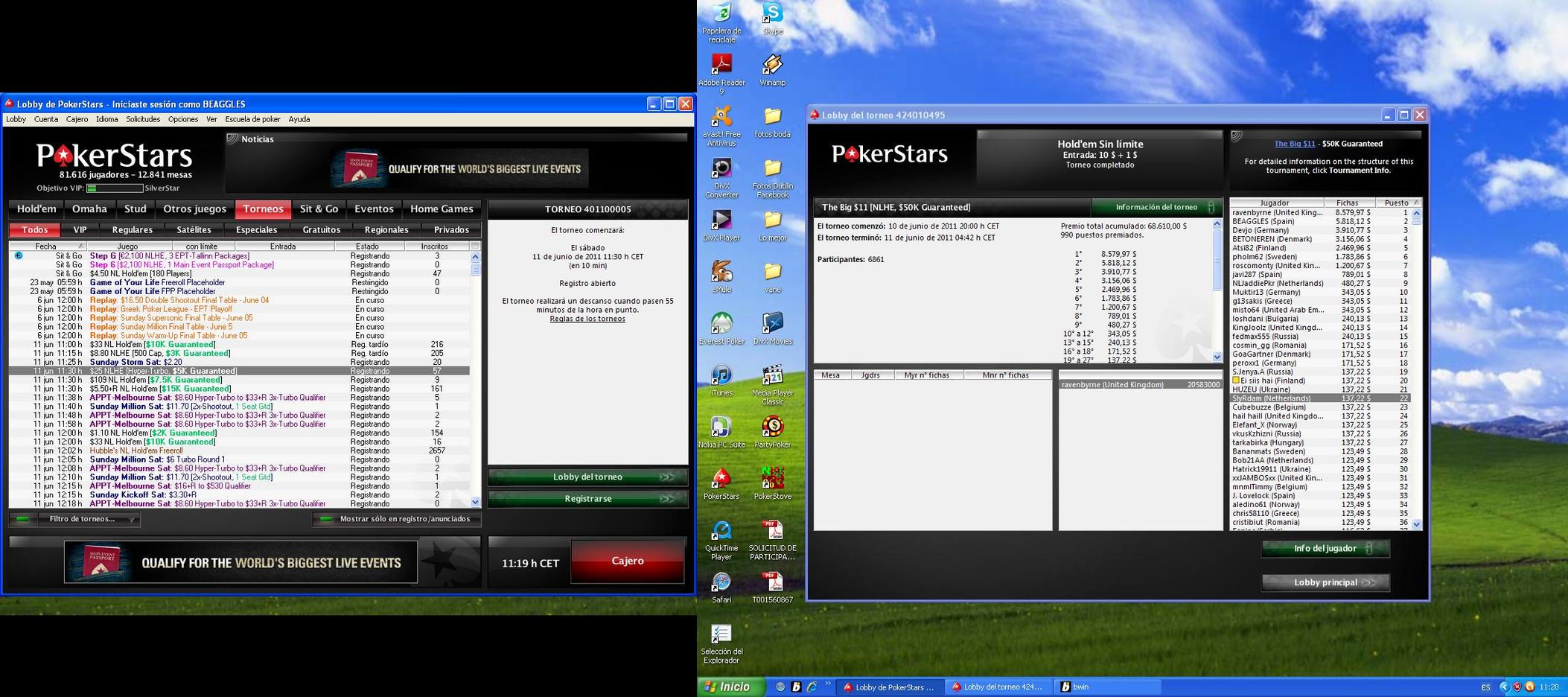Open the 'Filtro de torneos...' dropdown
The height and width of the screenshot is (697, 1568).
click(x=74, y=519)
